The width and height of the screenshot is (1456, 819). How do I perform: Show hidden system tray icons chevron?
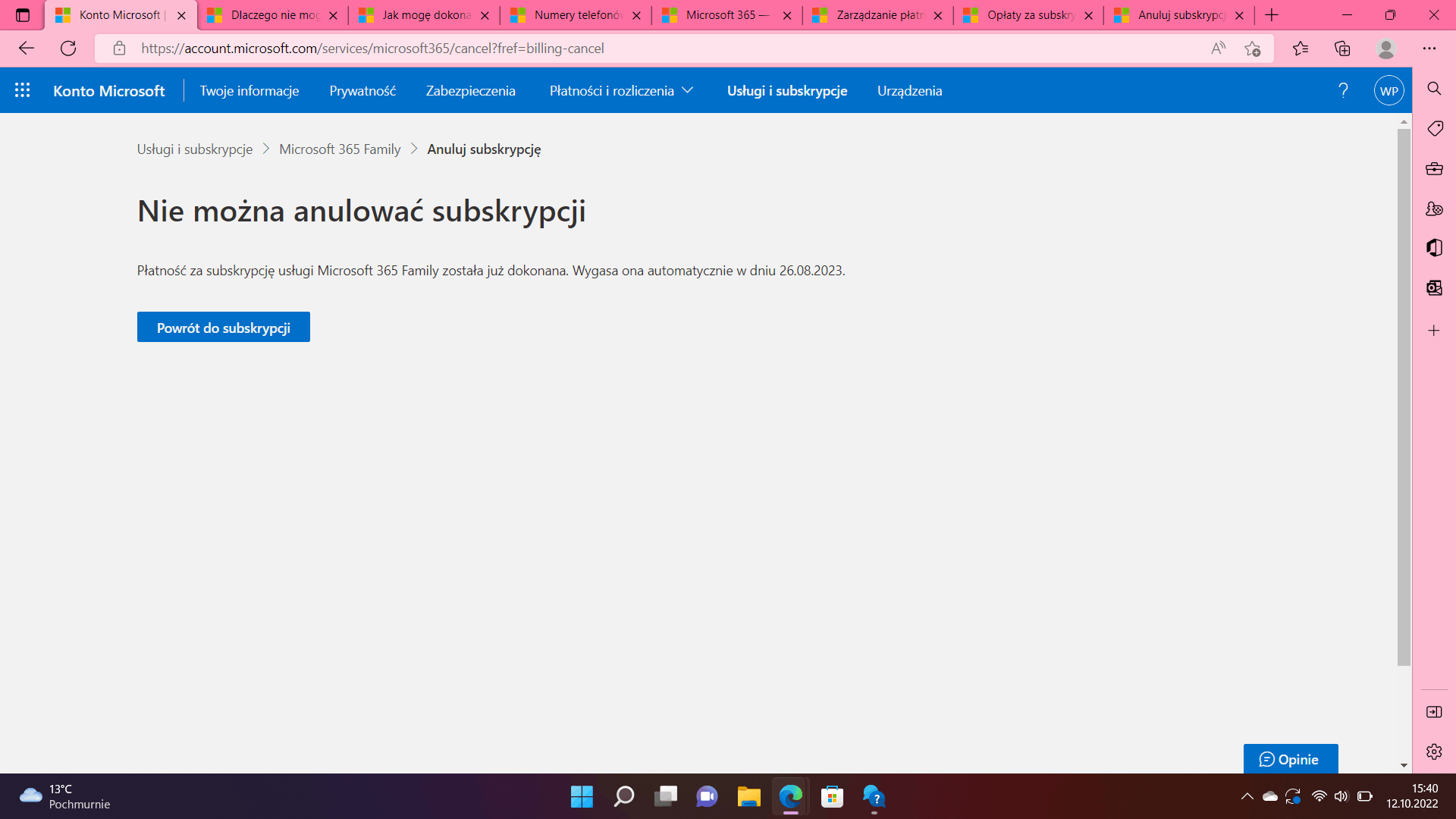[x=1247, y=796]
